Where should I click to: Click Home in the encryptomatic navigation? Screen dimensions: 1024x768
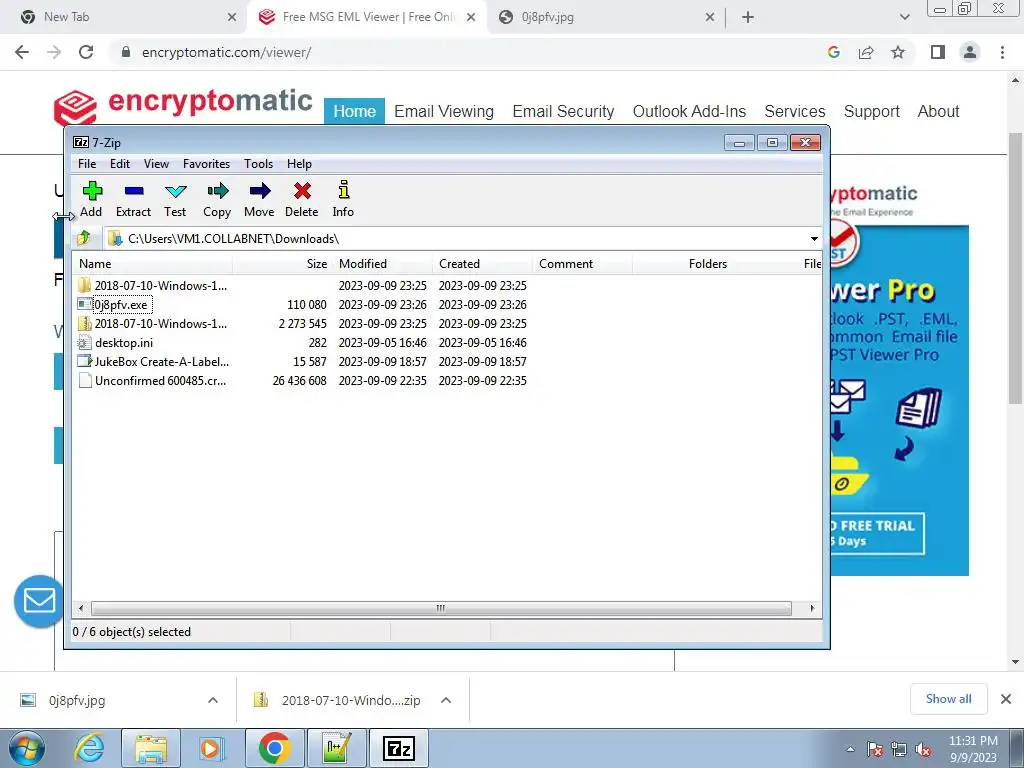point(355,112)
